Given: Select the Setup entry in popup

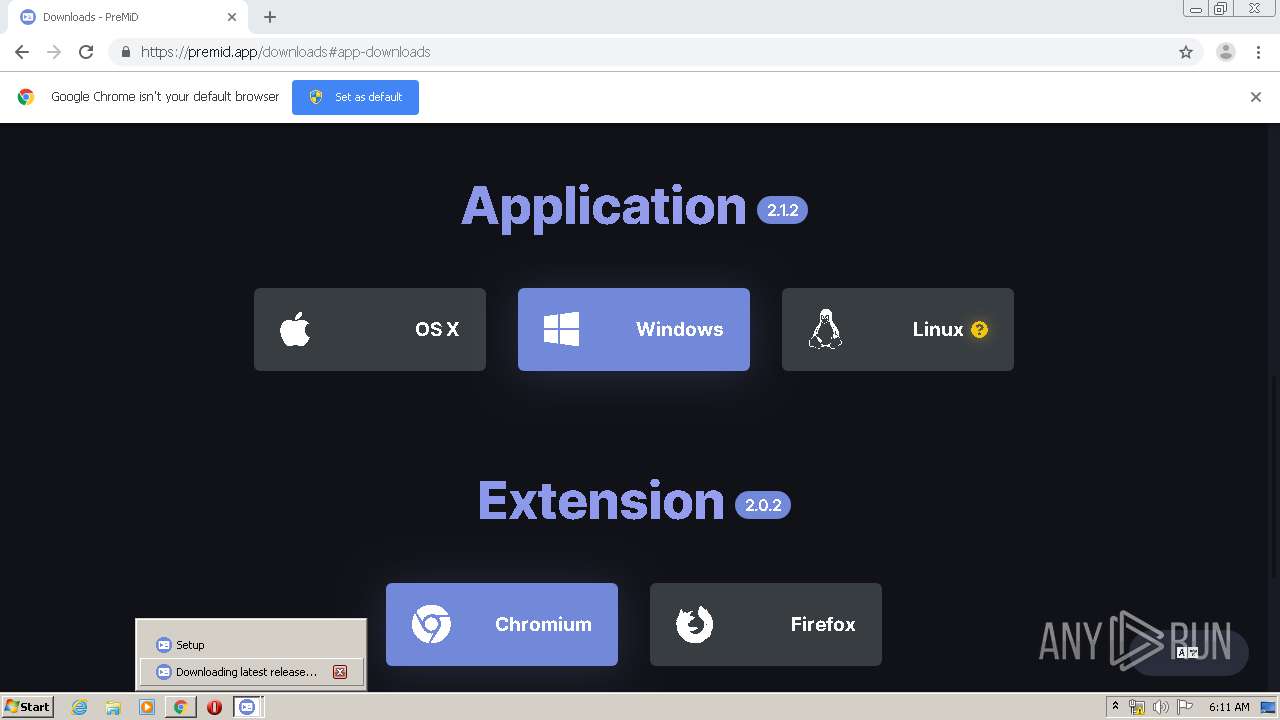Looking at the screenshot, I should (251, 645).
